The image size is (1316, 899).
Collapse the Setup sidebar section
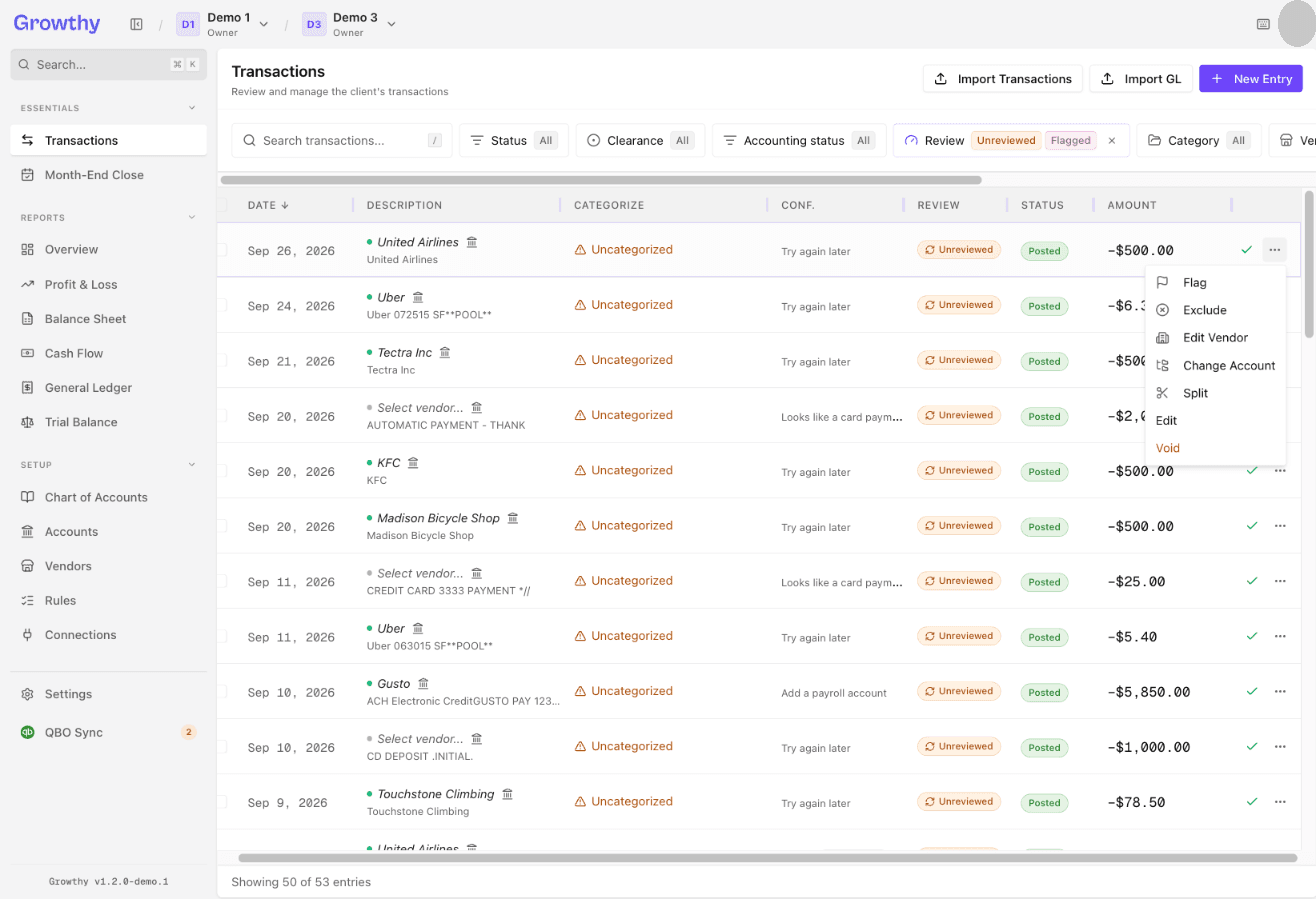pyautogui.click(x=192, y=465)
